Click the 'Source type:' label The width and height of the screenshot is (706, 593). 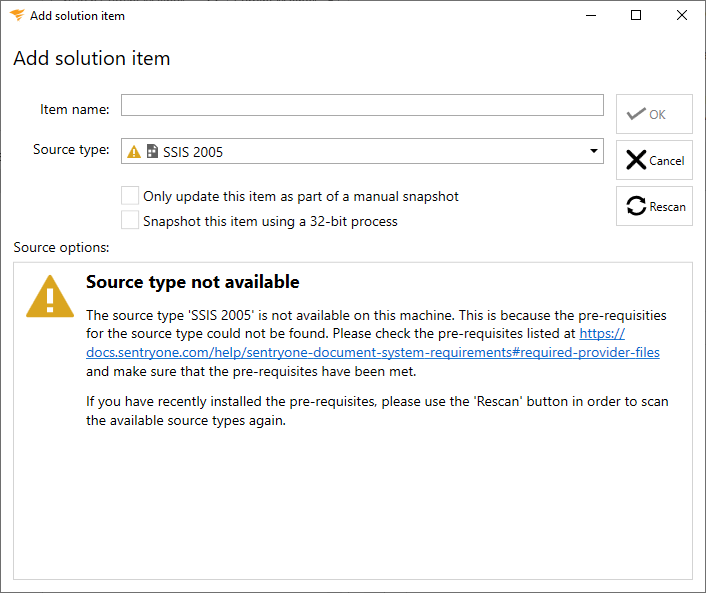point(71,149)
